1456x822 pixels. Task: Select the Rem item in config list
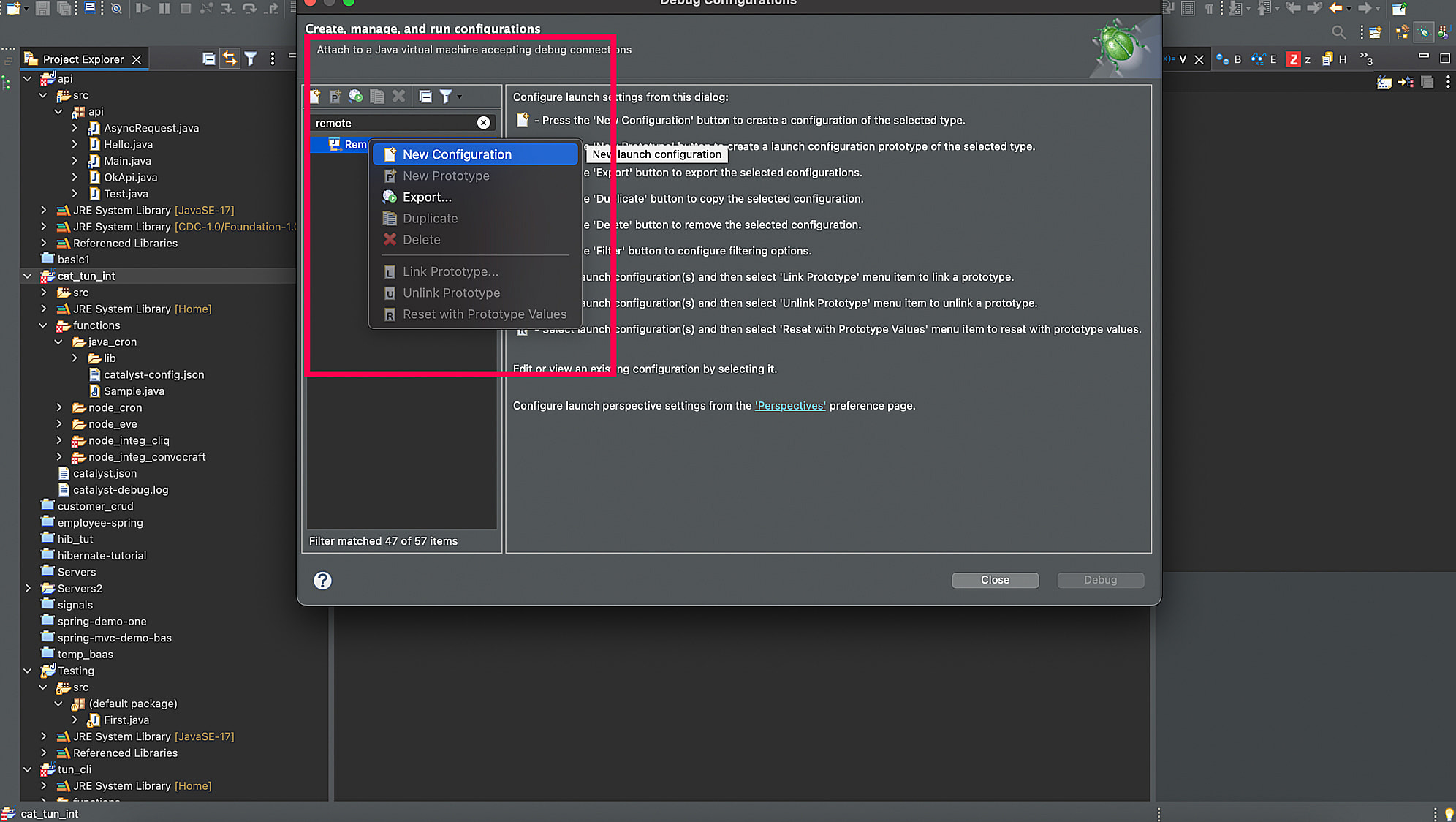point(349,144)
